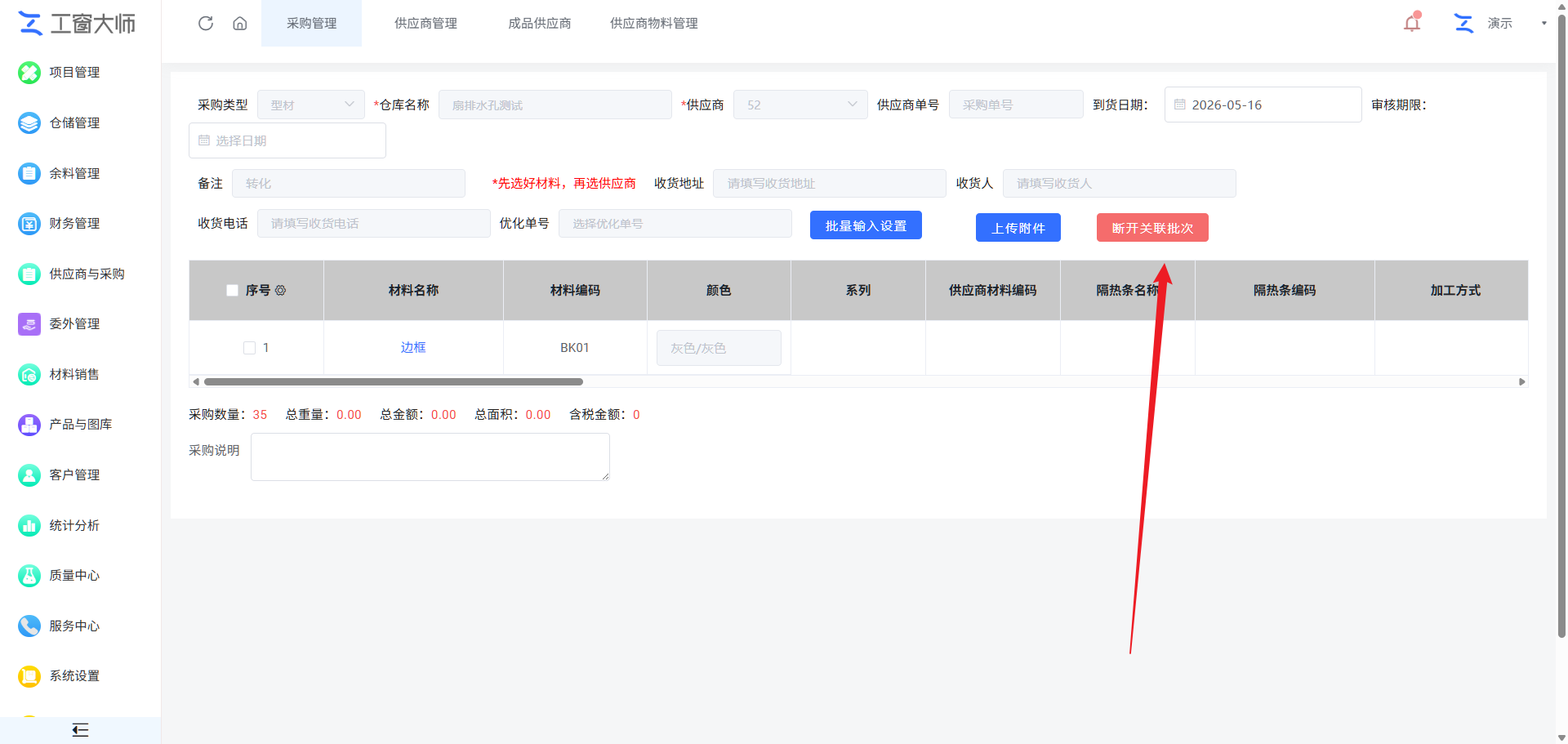Switch to 供应商管理 tab

tap(425, 23)
